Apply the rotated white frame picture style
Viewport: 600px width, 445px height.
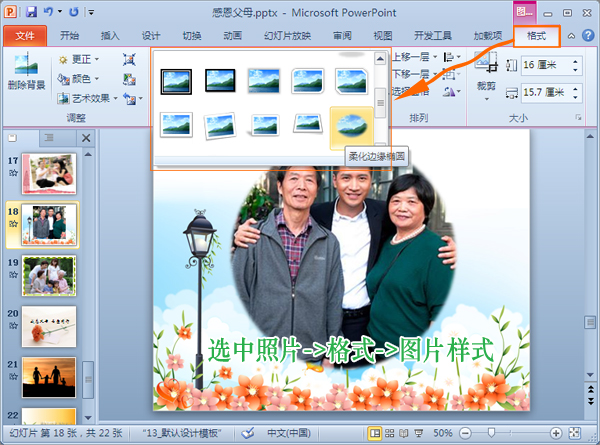point(220,126)
